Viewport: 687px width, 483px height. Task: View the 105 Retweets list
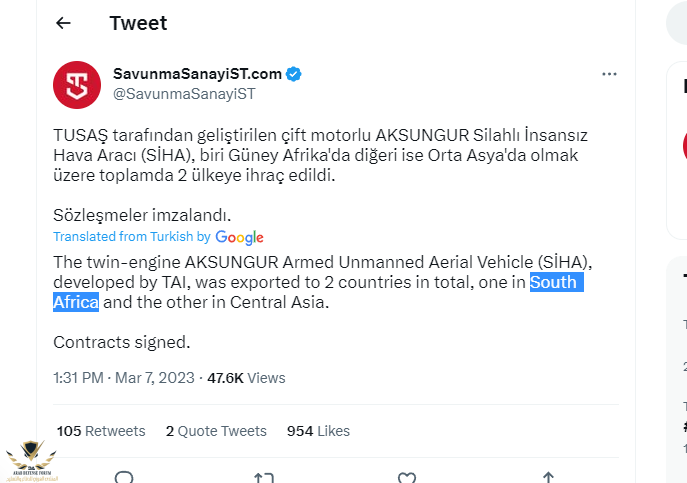coord(101,431)
